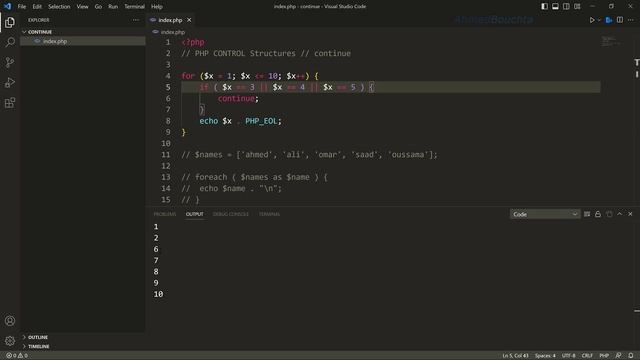Click PHP language mode in status bar
The width and height of the screenshot is (640, 360).
604,356
